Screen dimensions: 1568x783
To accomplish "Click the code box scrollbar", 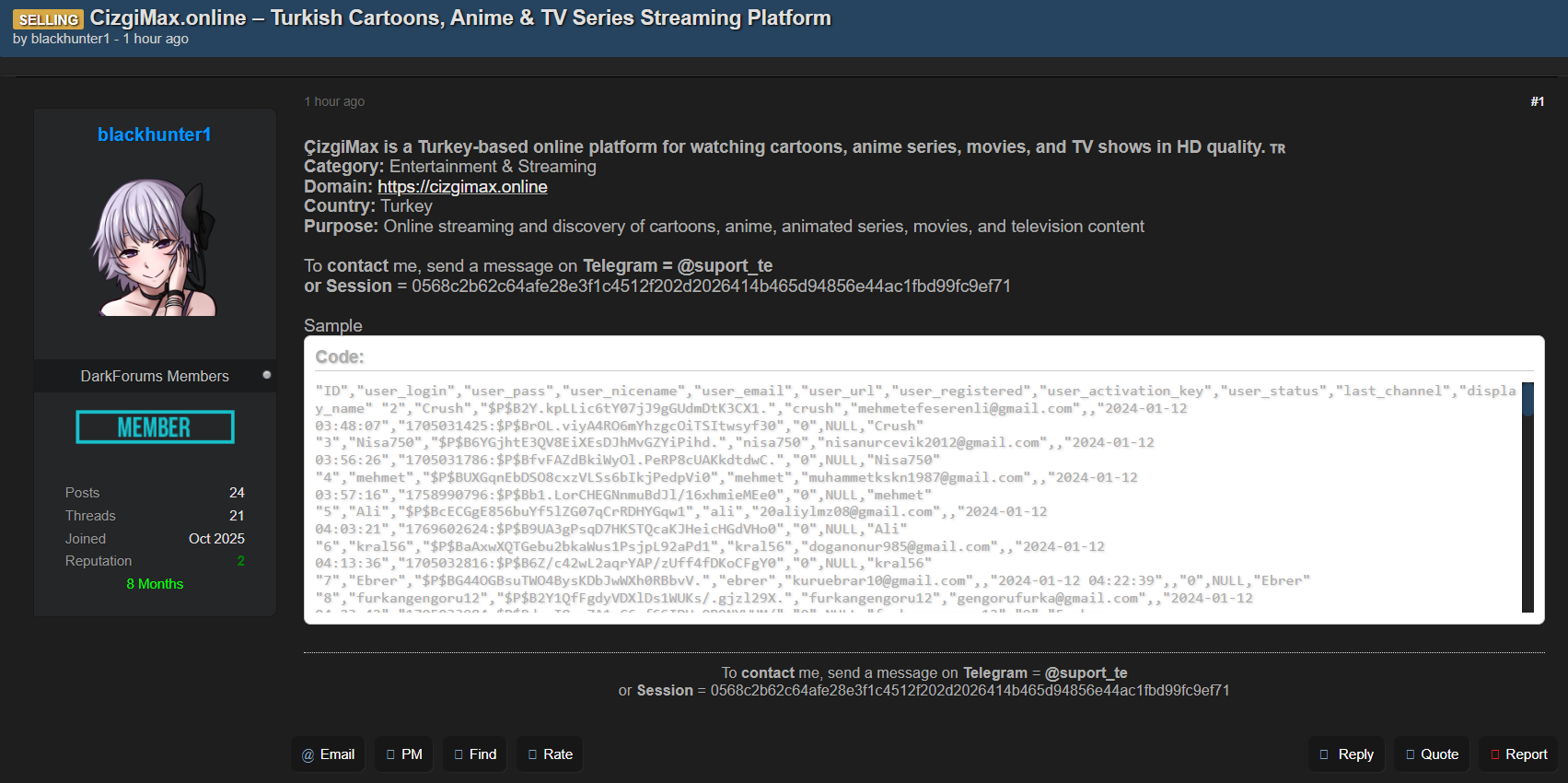I will (1527, 497).
